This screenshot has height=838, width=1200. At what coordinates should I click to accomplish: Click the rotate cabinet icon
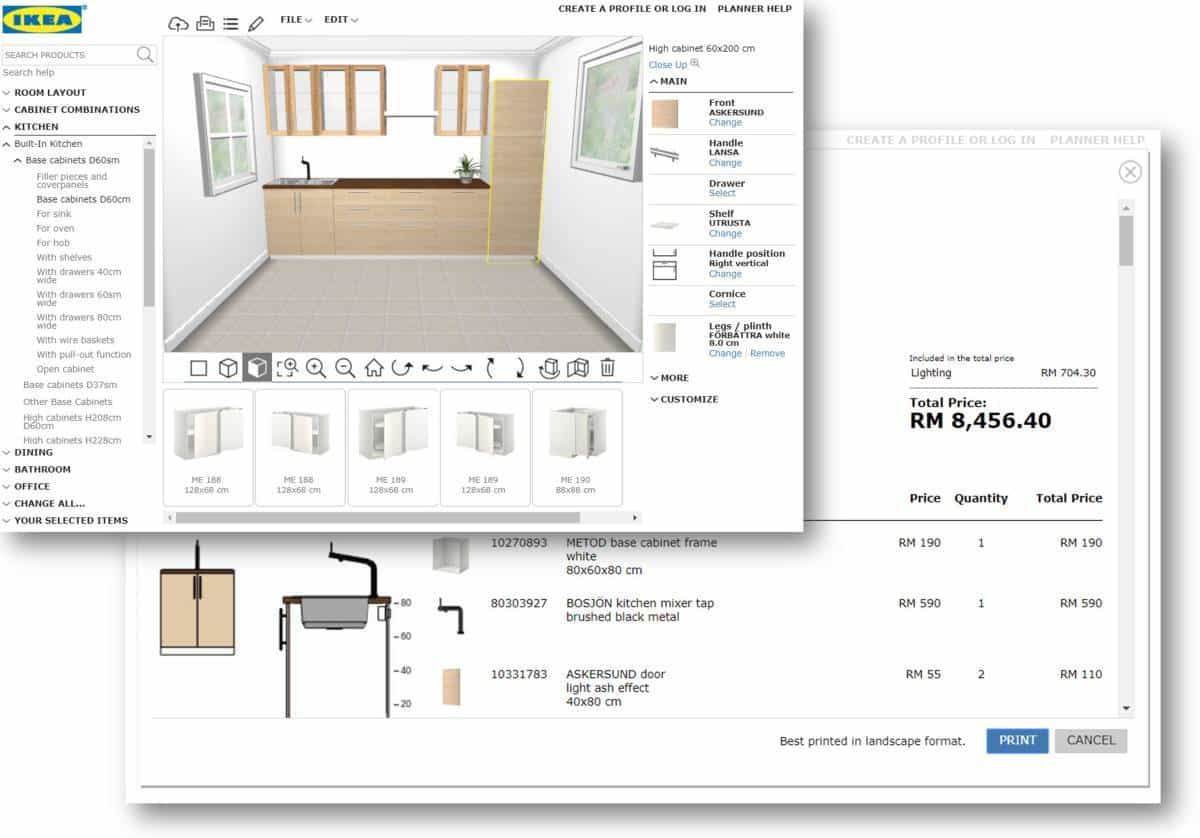549,368
